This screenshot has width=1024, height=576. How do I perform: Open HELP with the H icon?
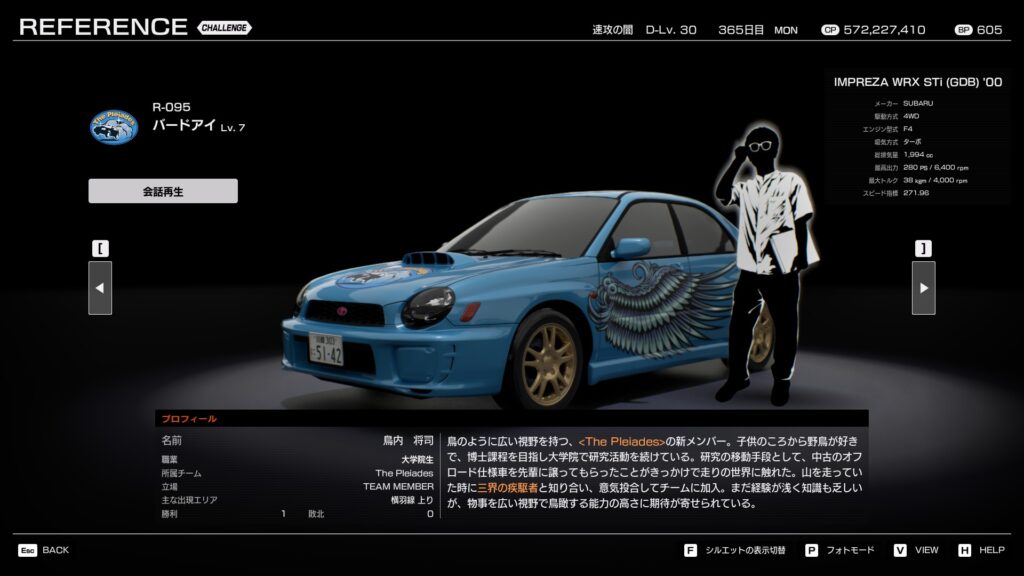[964, 550]
